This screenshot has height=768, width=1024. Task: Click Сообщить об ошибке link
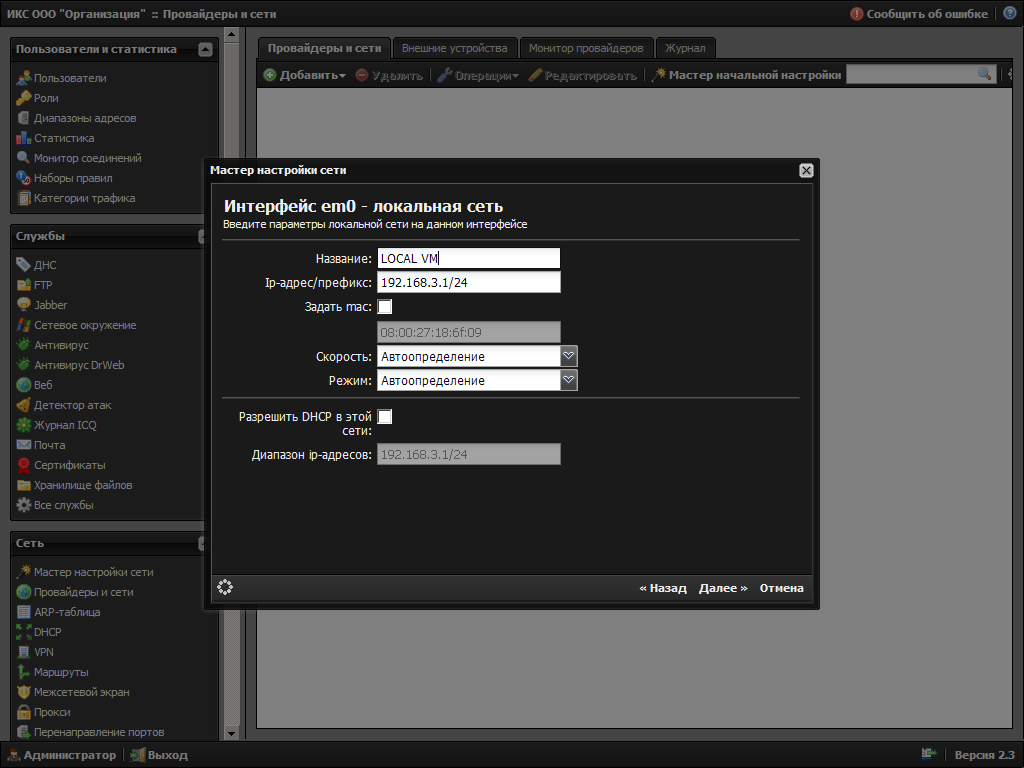(x=927, y=14)
